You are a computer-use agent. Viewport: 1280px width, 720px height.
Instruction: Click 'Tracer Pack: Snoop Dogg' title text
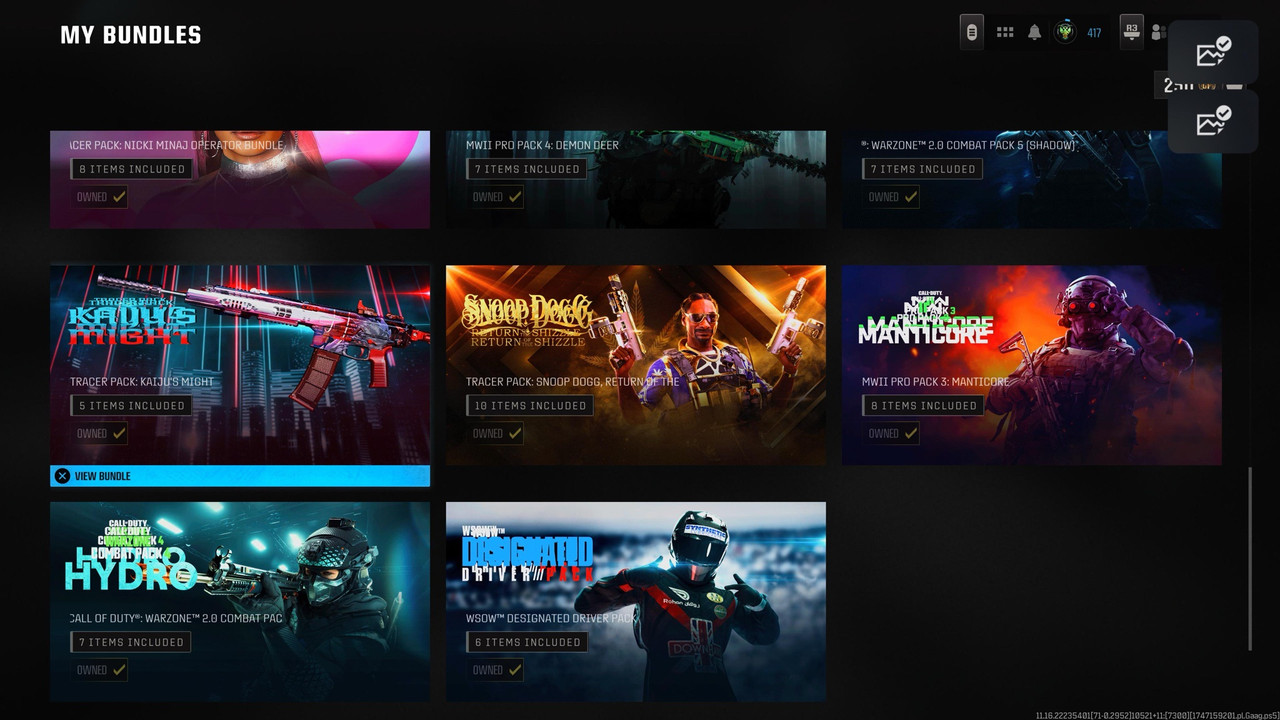pos(572,381)
